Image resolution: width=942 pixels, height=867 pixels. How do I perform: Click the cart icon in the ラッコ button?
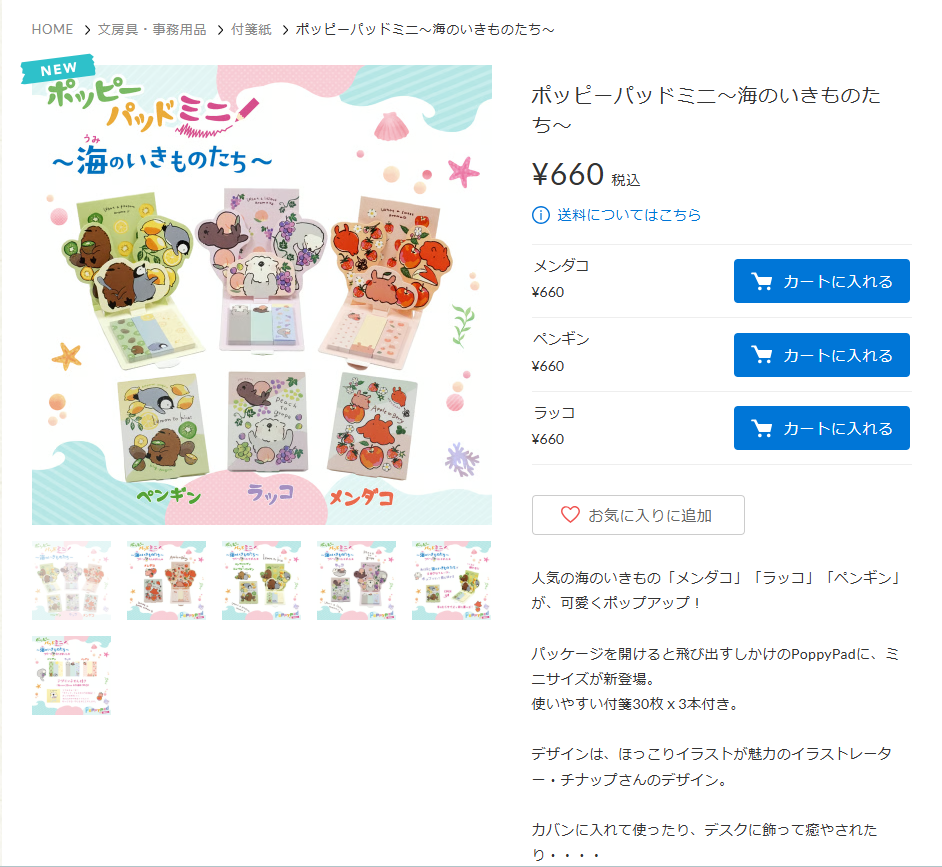click(x=762, y=428)
